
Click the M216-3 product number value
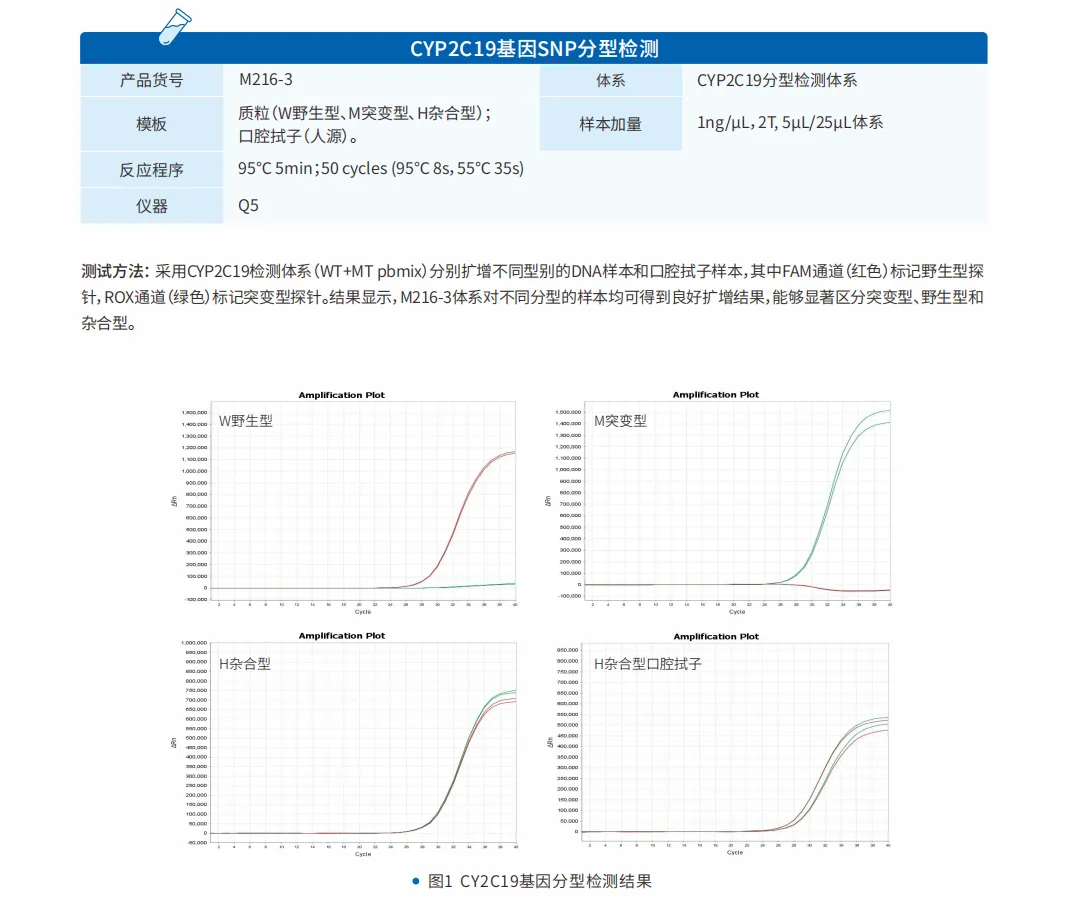click(x=266, y=80)
